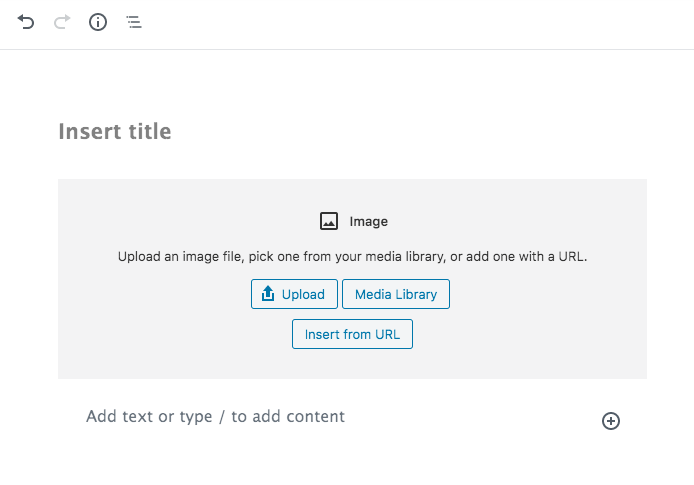Click the word 'content' in the paragraph placeholder
This screenshot has width=694, height=485.
point(316,416)
